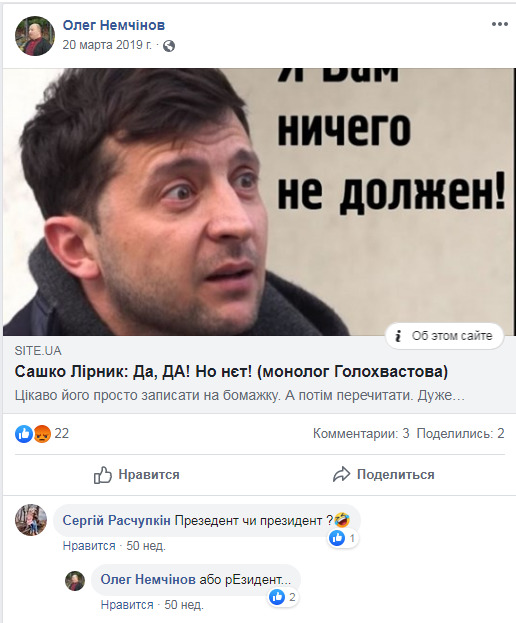The image size is (516, 623).
Task: Expand the Комментарии: 3 list
Action: click(x=361, y=433)
